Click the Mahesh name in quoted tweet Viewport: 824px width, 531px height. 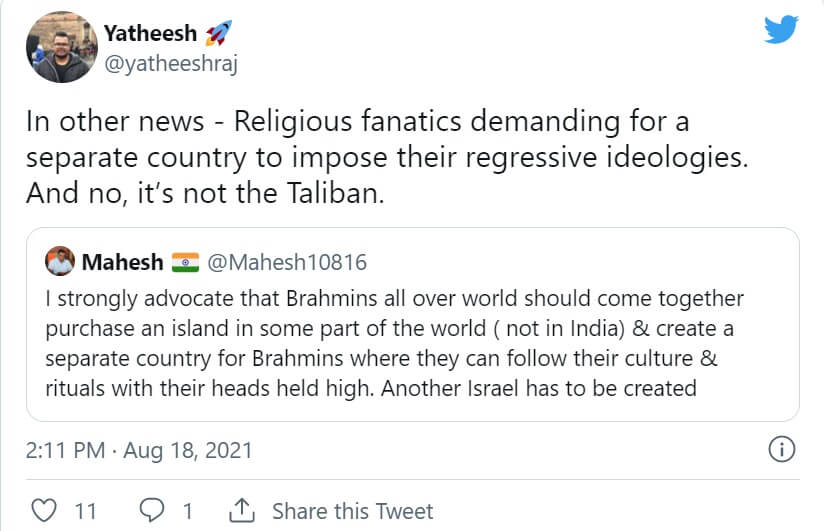click(x=122, y=263)
